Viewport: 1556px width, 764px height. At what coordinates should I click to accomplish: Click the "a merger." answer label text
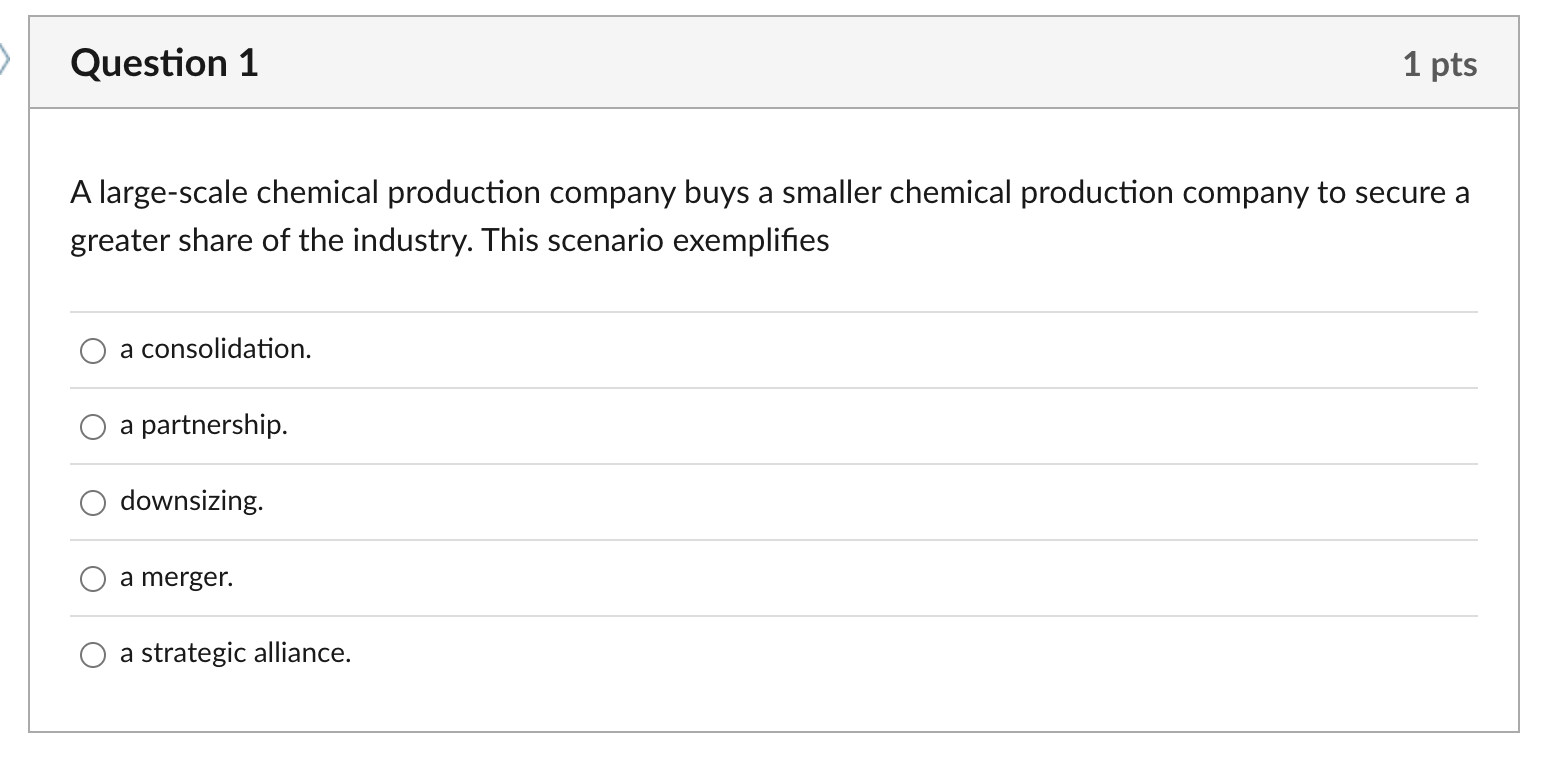click(176, 577)
